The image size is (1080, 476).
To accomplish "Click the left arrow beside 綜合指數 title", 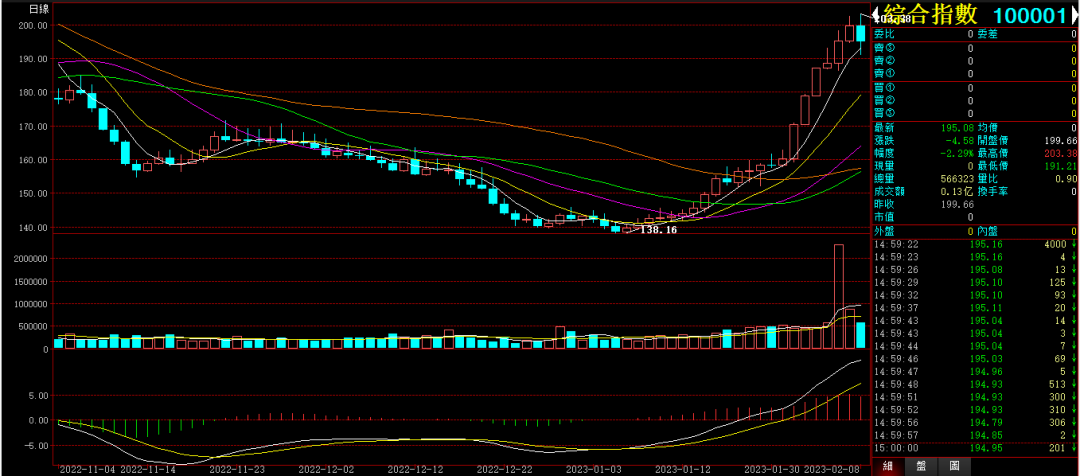I will point(877,14).
